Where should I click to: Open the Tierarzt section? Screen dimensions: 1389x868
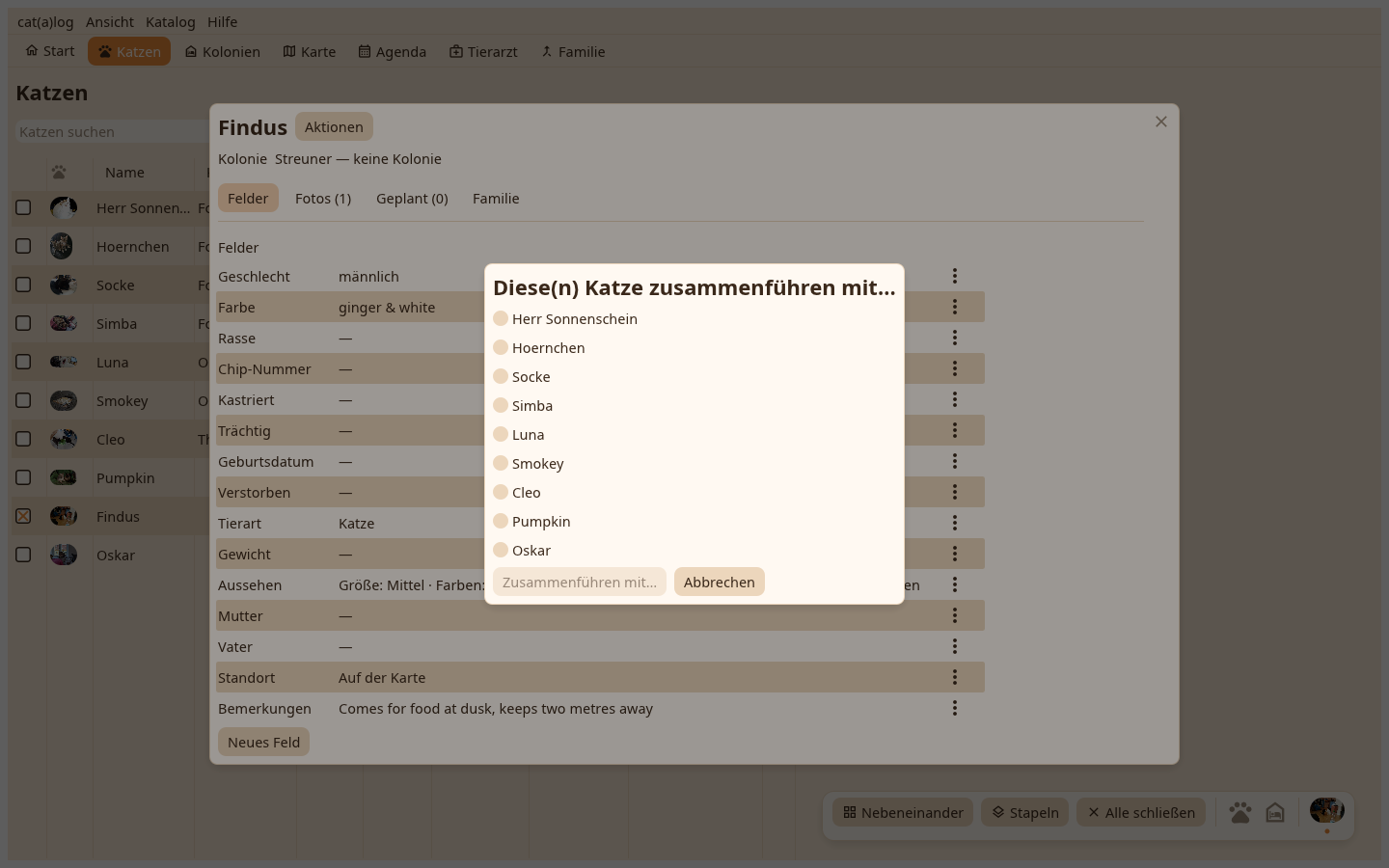483,51
